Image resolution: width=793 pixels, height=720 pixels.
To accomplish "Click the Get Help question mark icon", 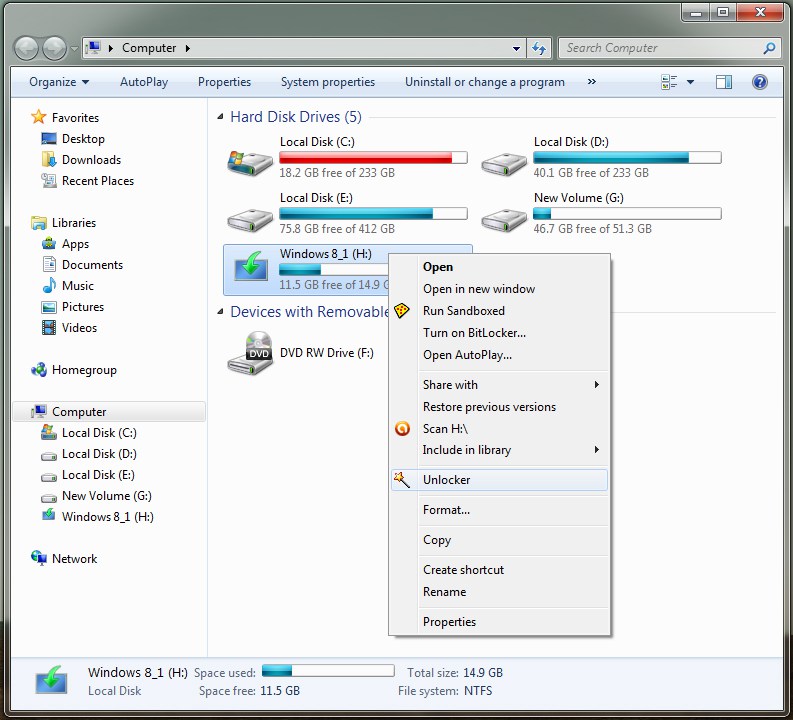I will (x=760, y=82).
